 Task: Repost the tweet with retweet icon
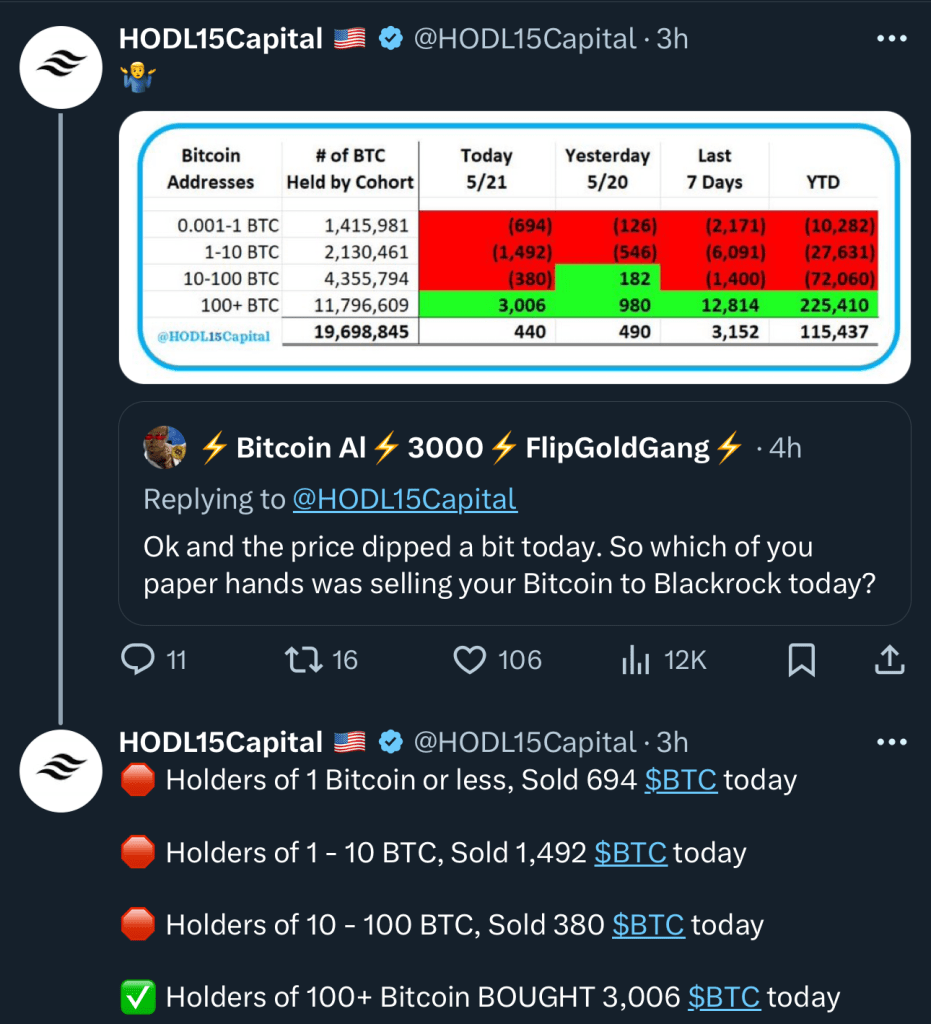(299, 659)
